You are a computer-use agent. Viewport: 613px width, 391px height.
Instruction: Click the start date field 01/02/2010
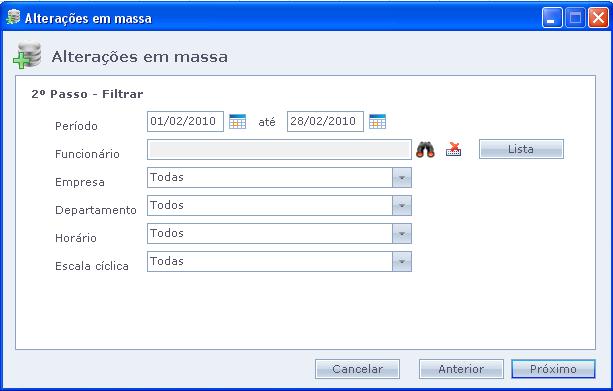[x=185, y=122]
